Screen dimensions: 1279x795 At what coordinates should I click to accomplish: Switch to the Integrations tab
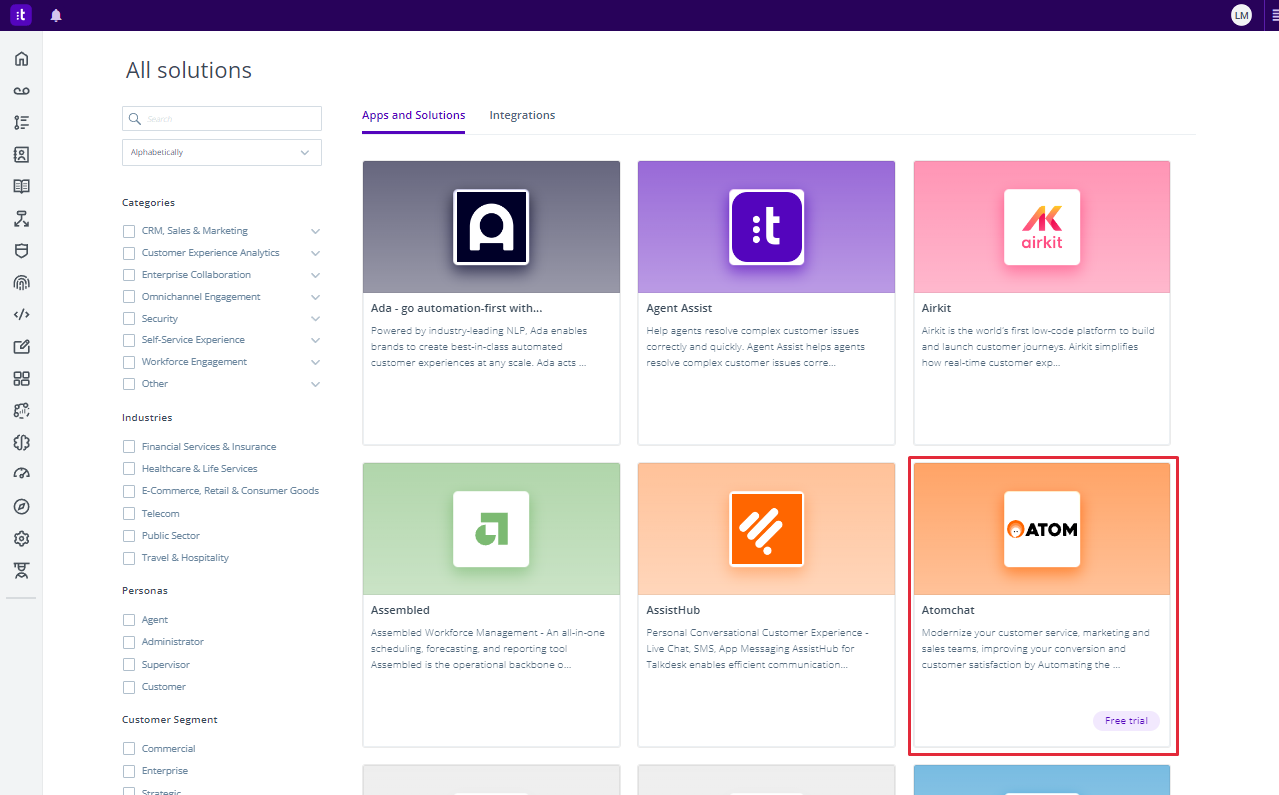[522, 115]
